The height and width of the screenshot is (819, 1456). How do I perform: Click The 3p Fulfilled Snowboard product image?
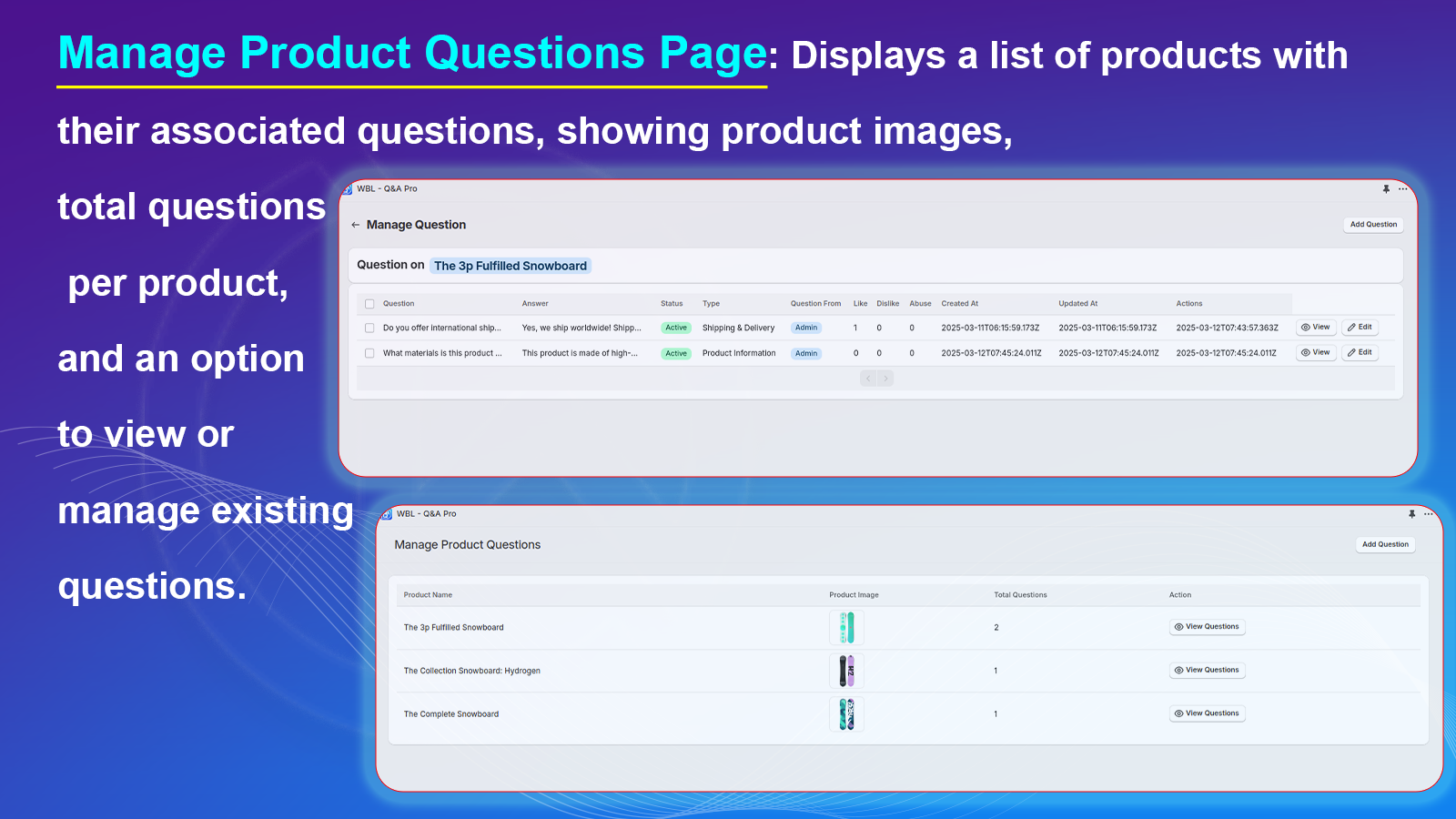(846, 628)
